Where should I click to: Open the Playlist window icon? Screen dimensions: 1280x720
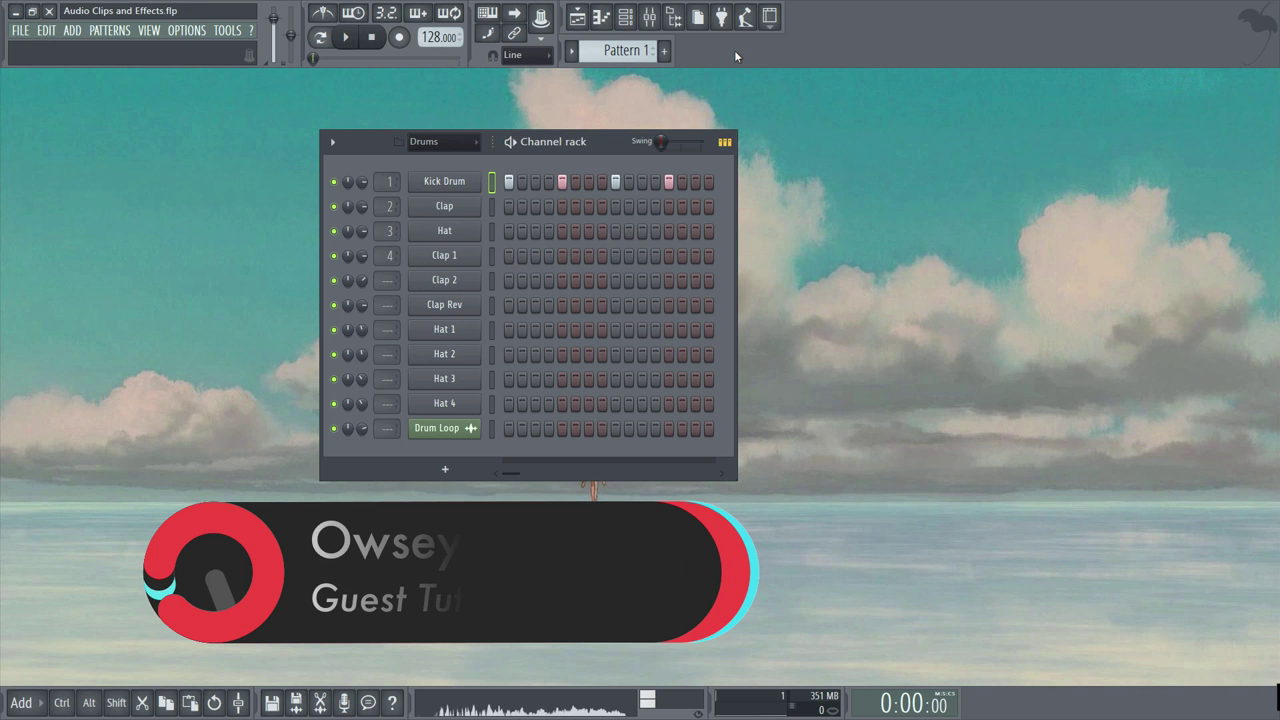coord(577,17)
